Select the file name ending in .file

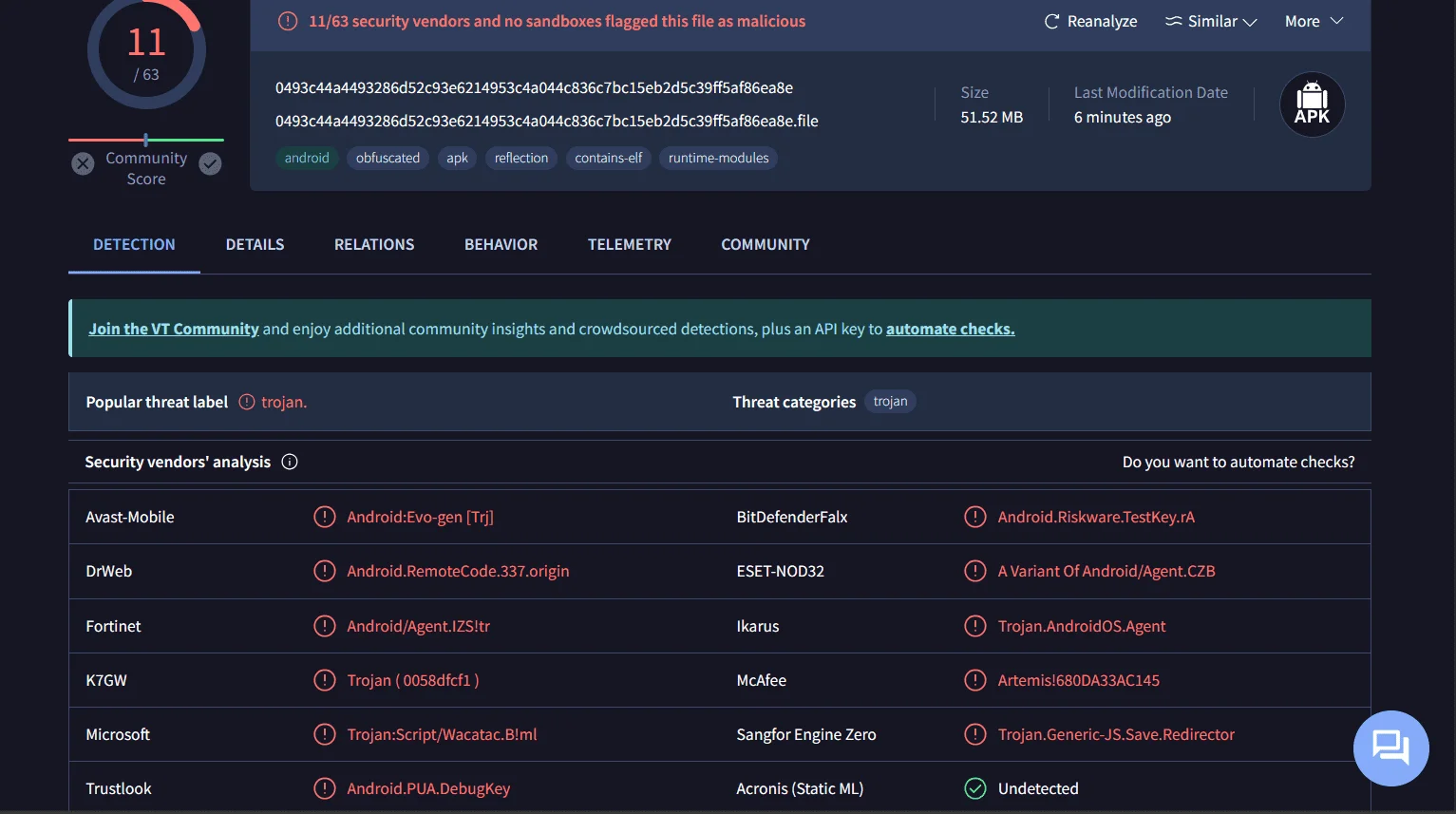[546, 121]
